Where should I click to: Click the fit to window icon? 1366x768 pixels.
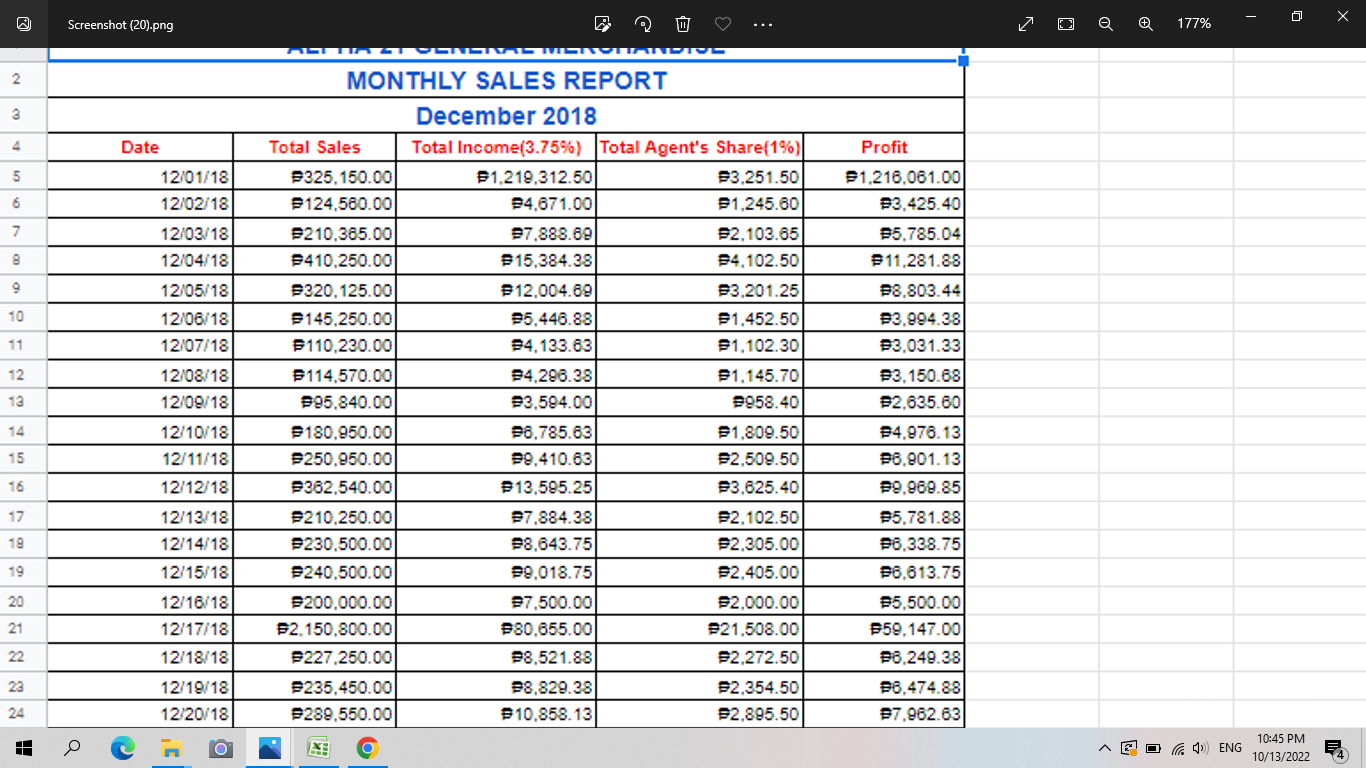tap(1066, 23)
